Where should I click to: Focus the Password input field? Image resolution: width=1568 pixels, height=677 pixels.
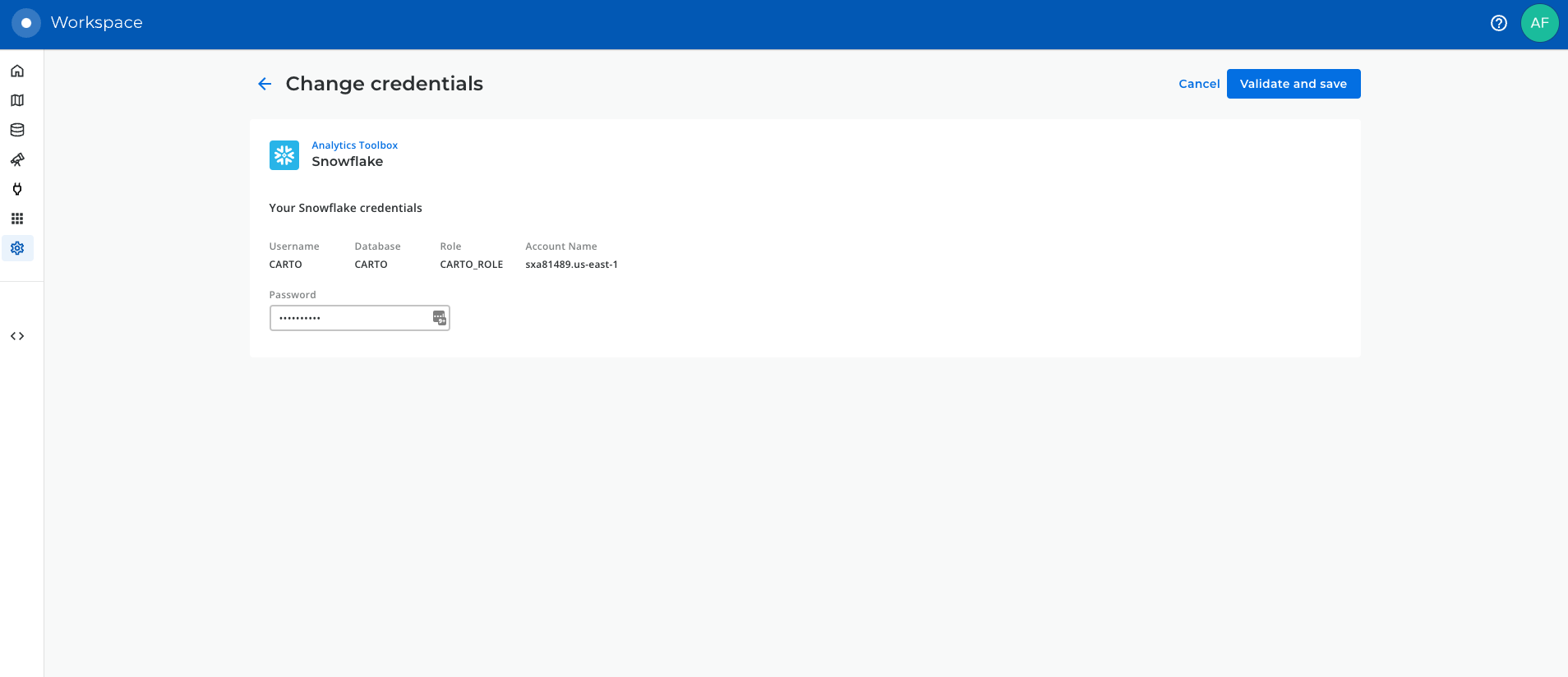click(x=349, y=318)
